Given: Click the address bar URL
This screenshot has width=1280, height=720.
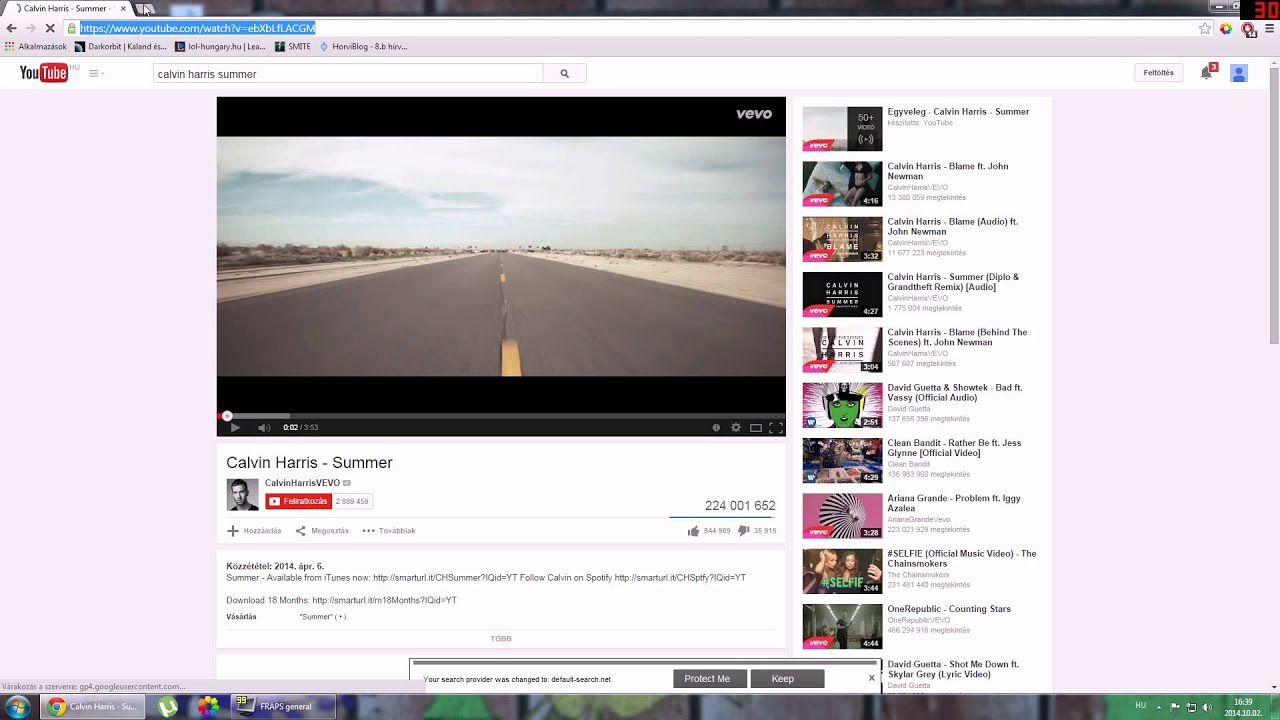Looking at the screenshot, I should 197,28.
